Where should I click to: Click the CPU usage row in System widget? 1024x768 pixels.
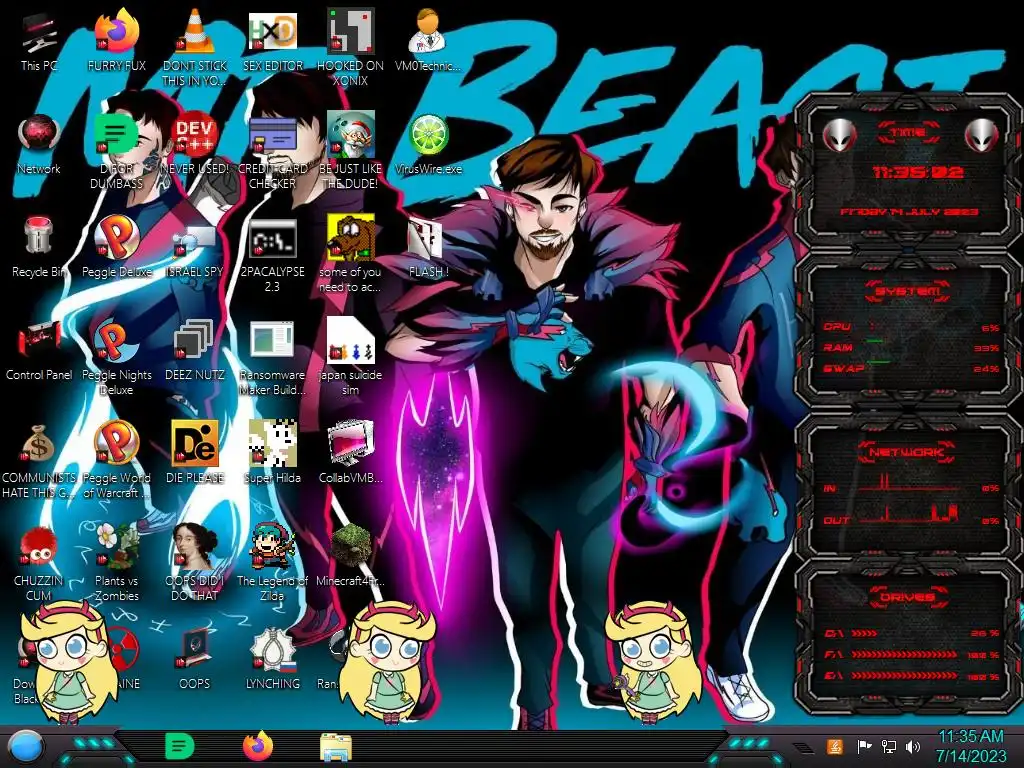click(910, 327)
